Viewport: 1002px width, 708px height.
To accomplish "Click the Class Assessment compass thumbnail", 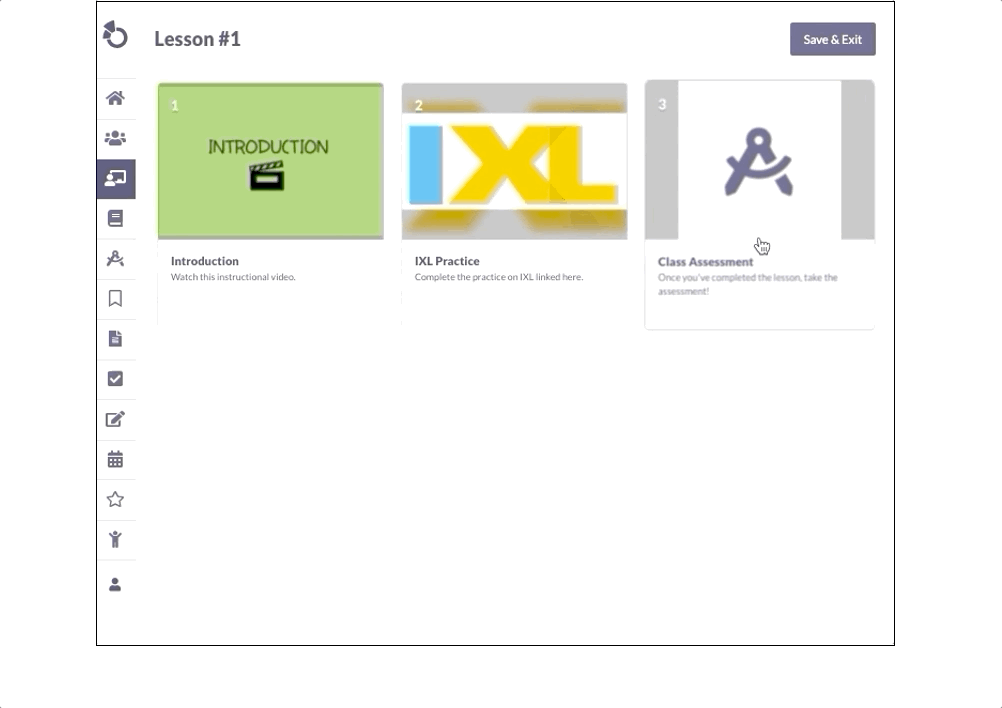I will [759, 161].
